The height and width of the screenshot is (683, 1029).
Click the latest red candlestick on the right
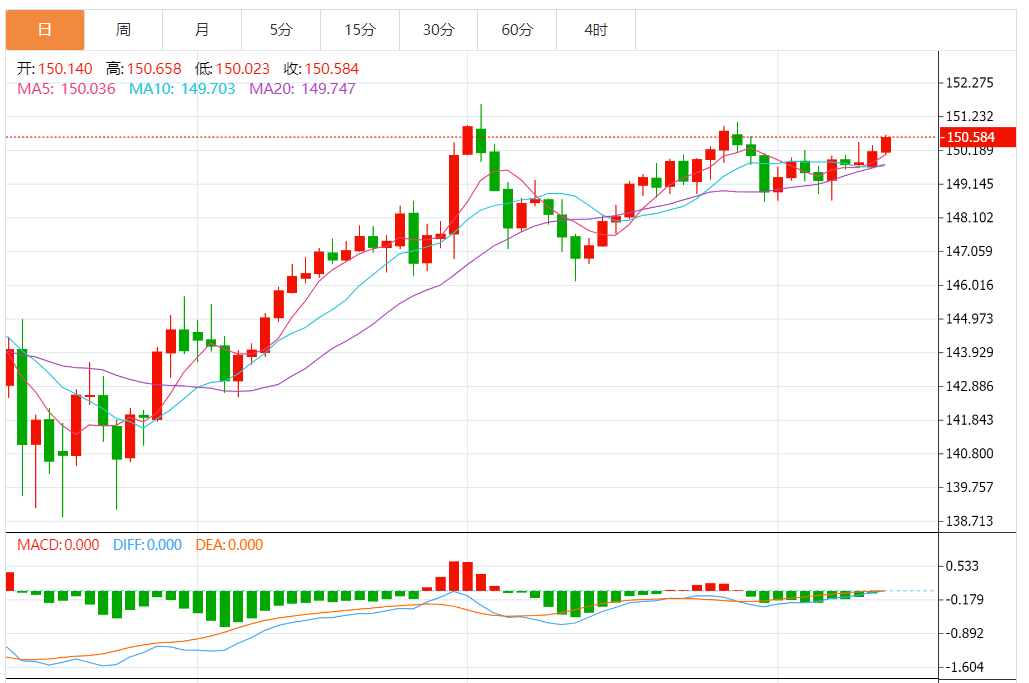[886, 144]
